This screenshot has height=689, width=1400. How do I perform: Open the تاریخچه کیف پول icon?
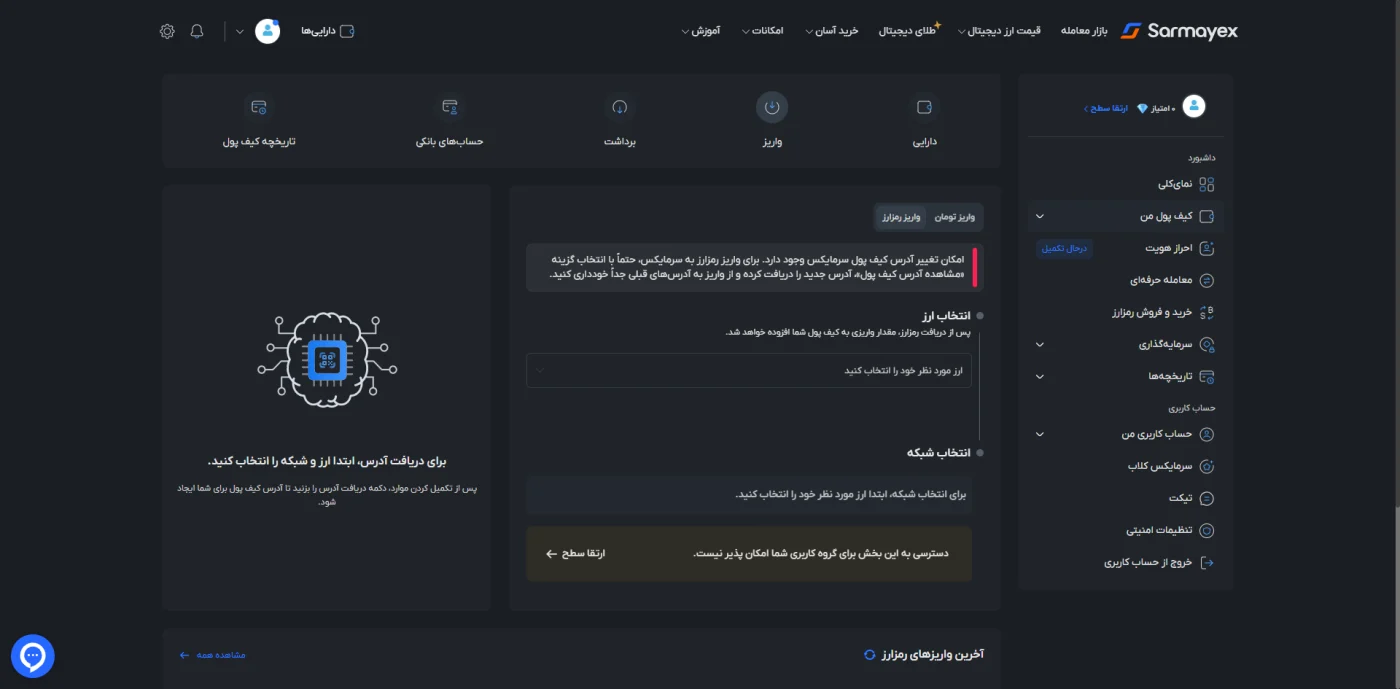coord(259,107)
